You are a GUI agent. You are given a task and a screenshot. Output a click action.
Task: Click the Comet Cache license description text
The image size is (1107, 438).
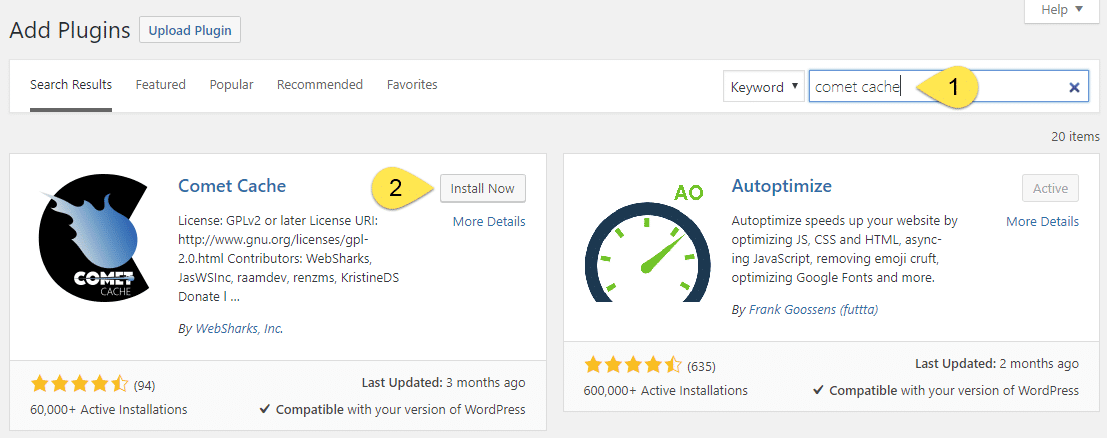tap(289, 259)
